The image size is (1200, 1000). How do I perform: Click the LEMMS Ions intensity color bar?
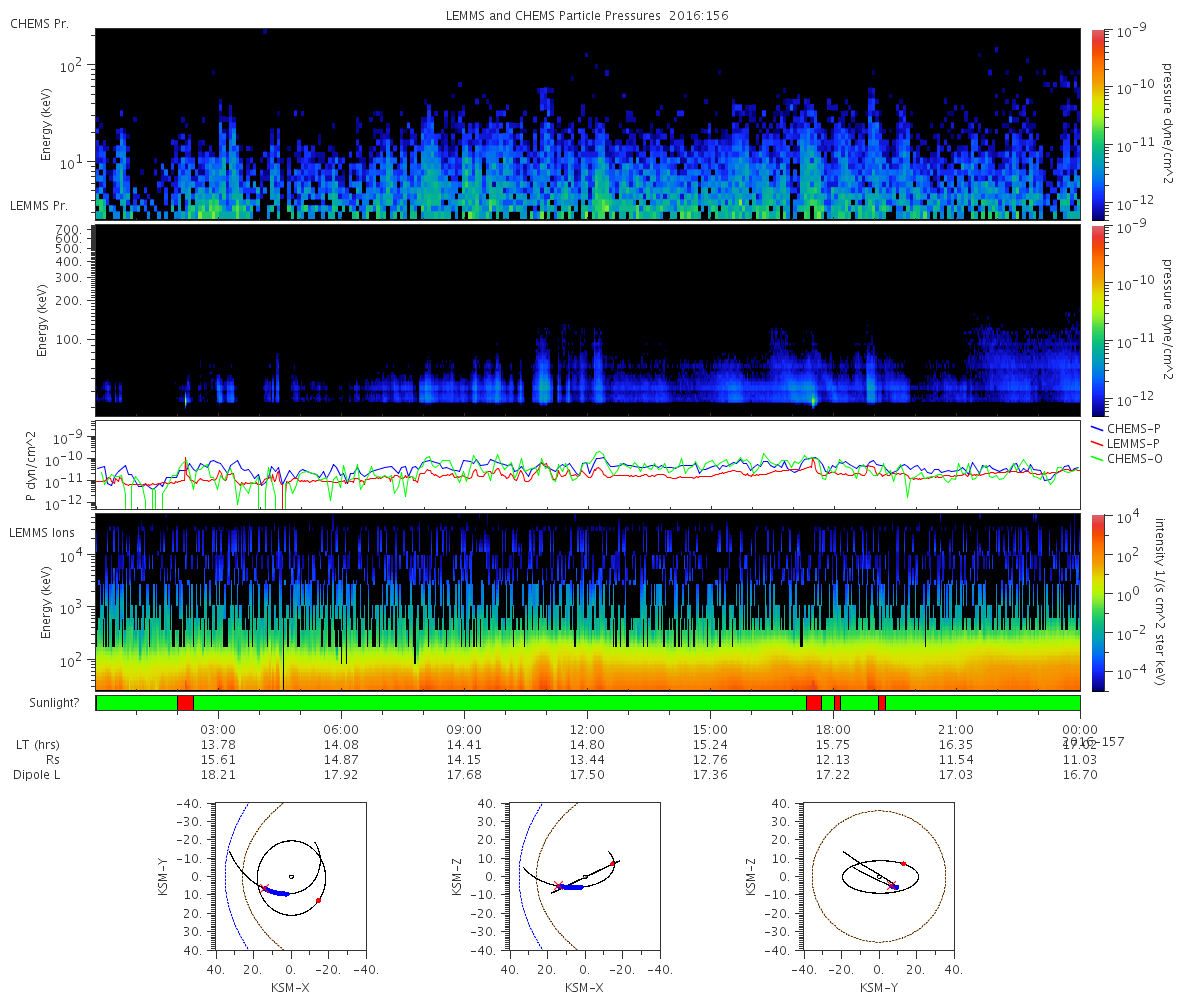point(1097,602)
